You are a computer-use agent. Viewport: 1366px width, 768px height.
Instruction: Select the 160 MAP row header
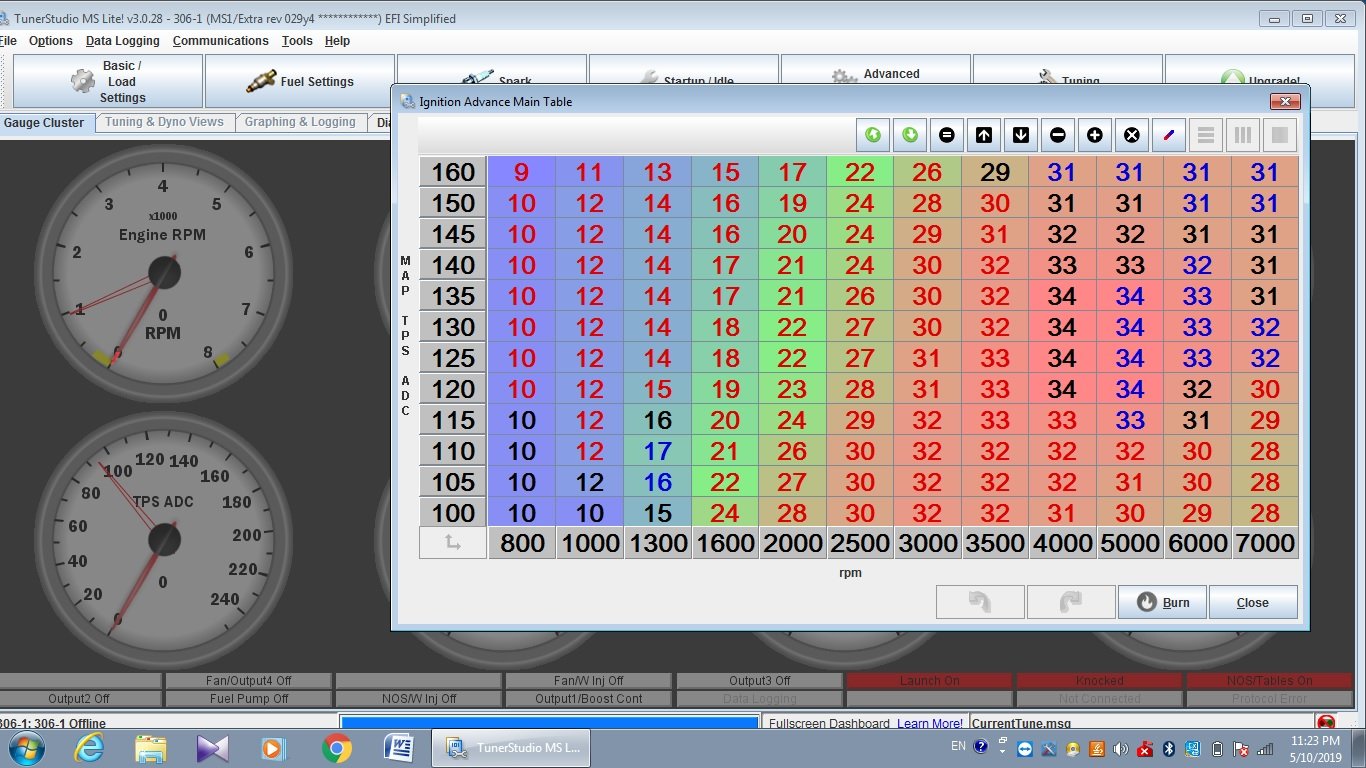[453, 172]
